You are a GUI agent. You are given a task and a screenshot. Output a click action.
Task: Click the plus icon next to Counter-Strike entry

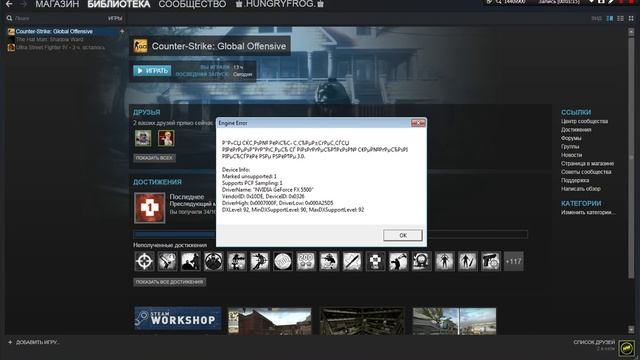122,31
